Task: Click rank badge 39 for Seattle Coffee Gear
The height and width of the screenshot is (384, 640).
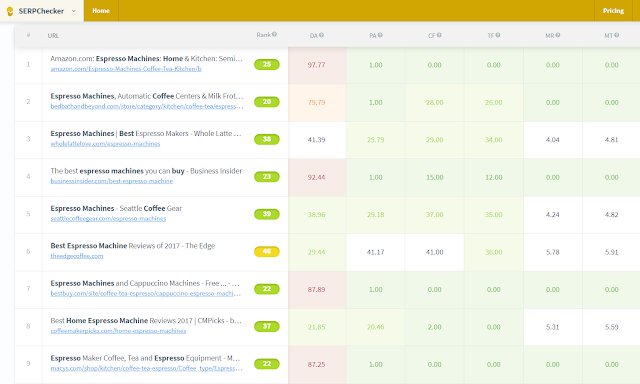Action: pyautogui.click(x=267, y=214)
